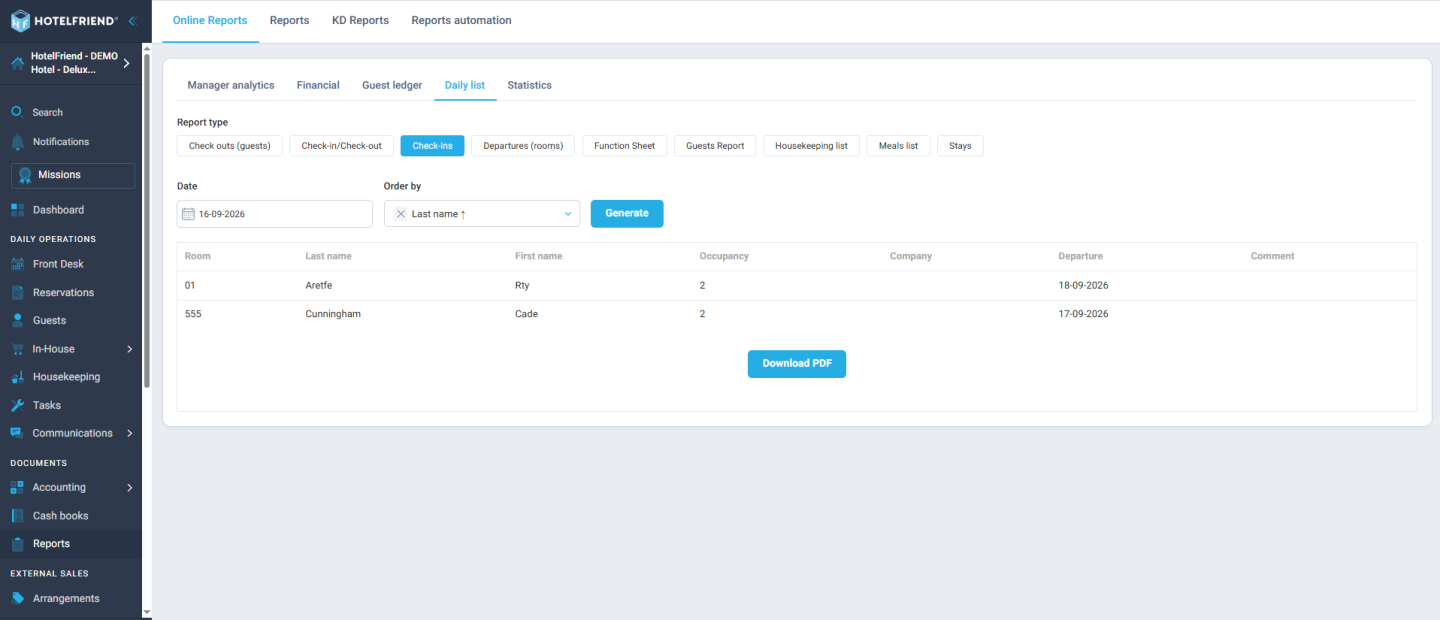Select the Statistics tab

[529, 85]
